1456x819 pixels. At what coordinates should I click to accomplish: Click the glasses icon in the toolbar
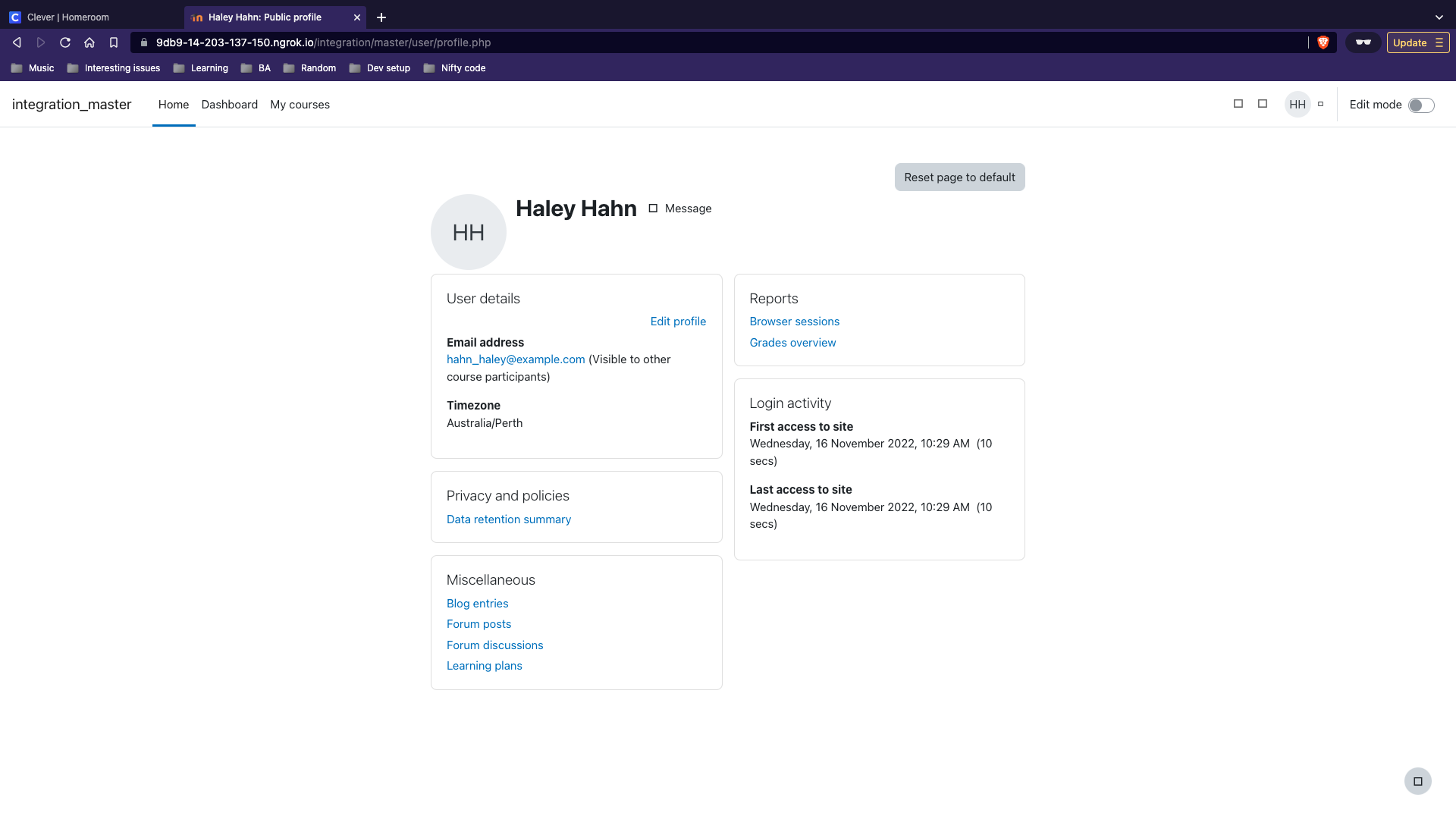pos(1363,42)
